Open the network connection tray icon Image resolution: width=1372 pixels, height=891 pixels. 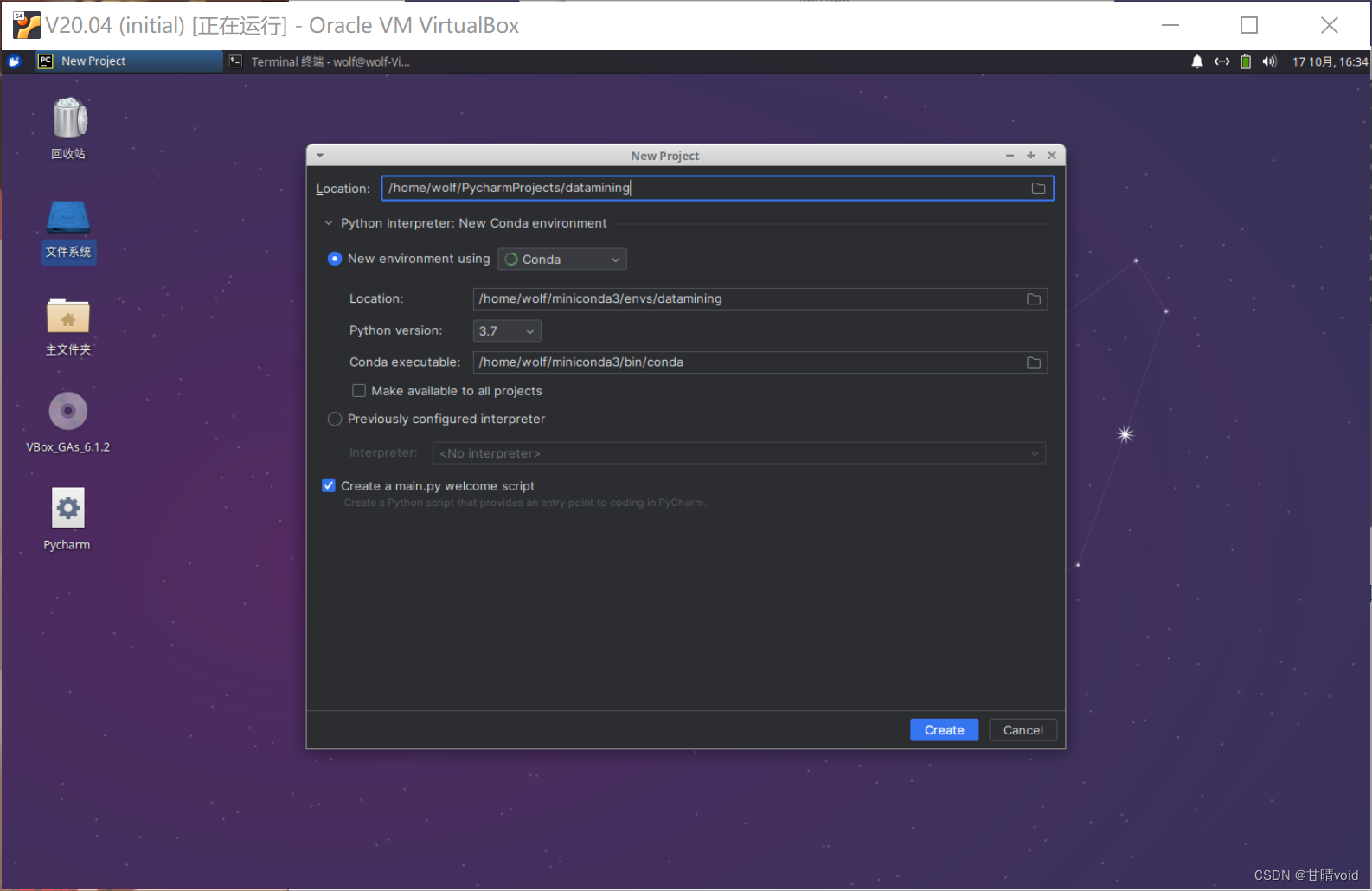tap(1221, 61)
